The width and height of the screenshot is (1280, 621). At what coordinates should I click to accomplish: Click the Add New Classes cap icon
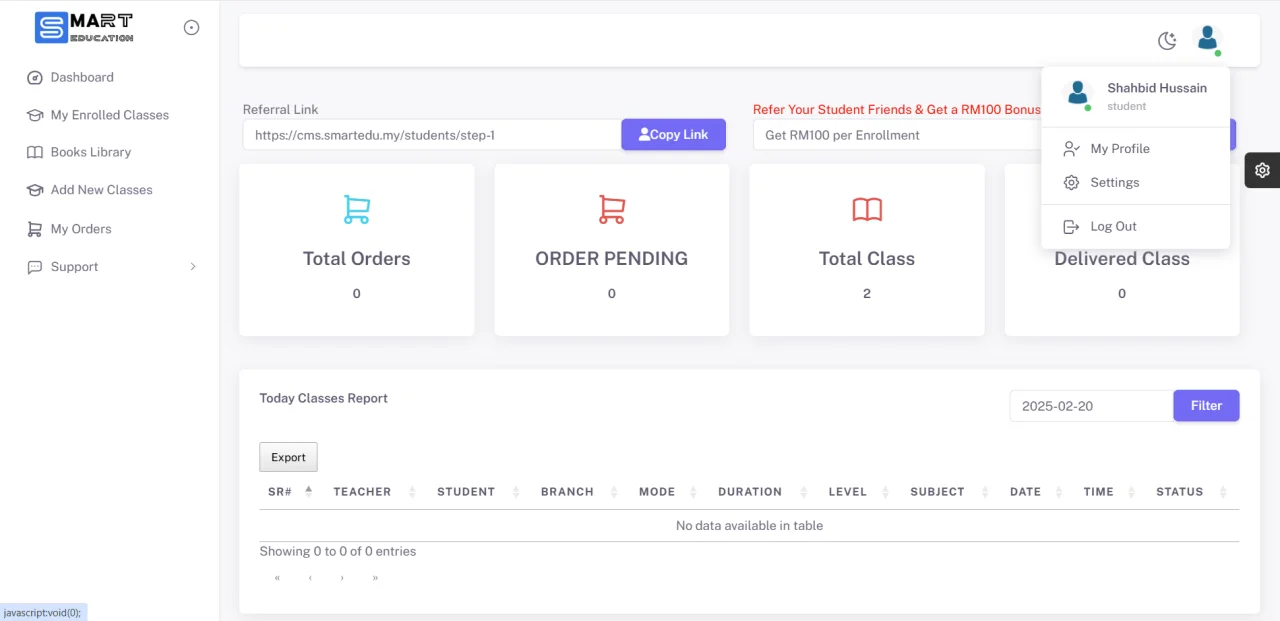[x=35, y=190]
